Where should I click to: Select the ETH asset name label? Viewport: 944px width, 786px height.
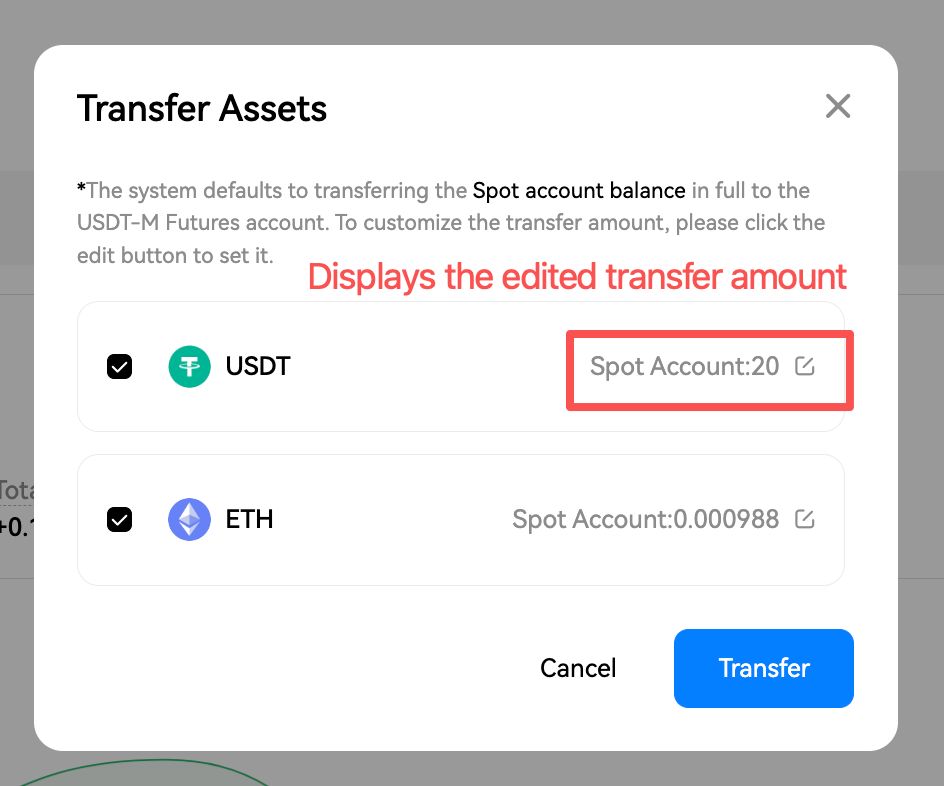pyautogui.click(x=250, y=520)
